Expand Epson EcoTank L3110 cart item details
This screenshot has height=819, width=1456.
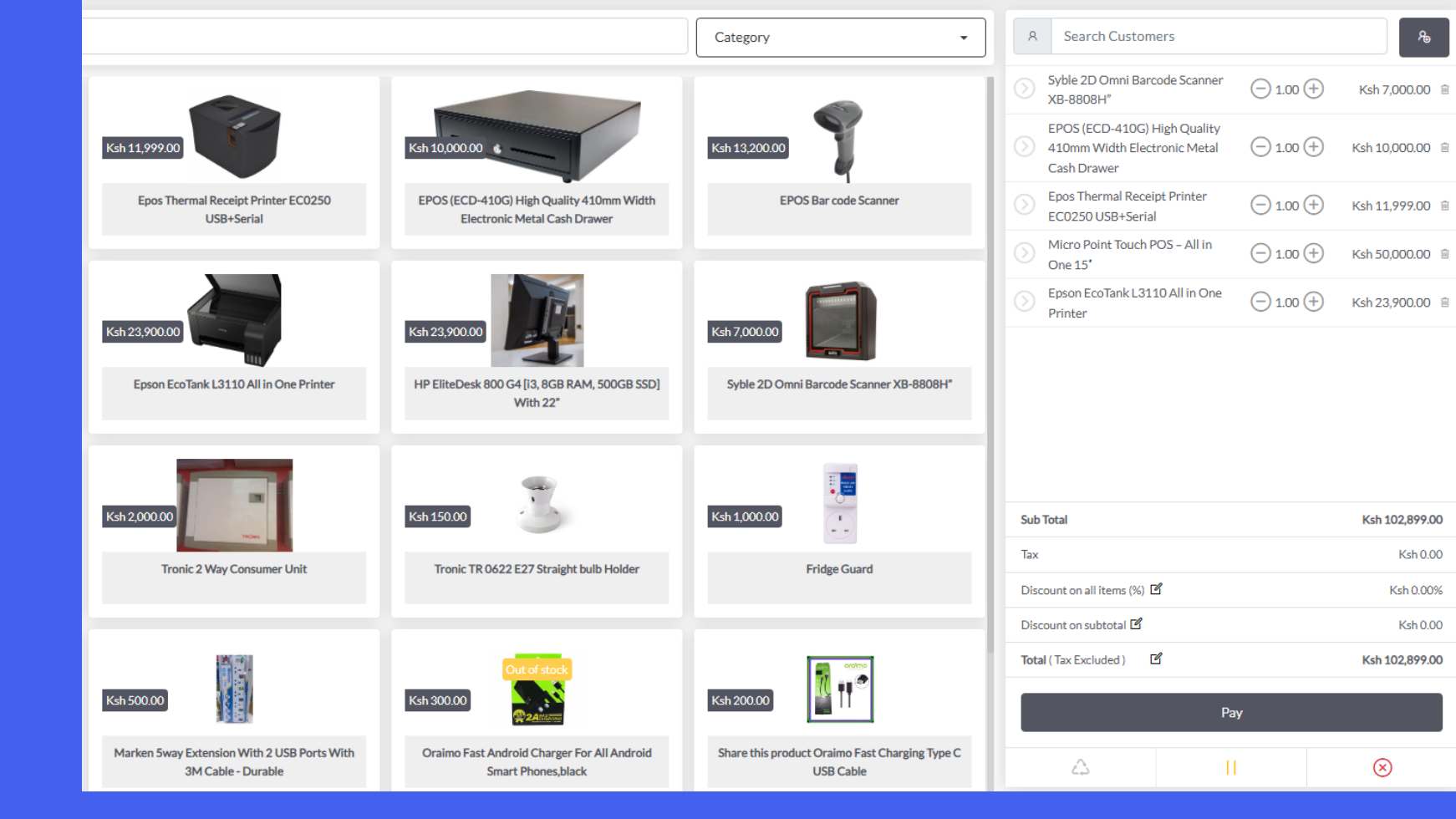pyautogui.click(x=1024, y=302)
